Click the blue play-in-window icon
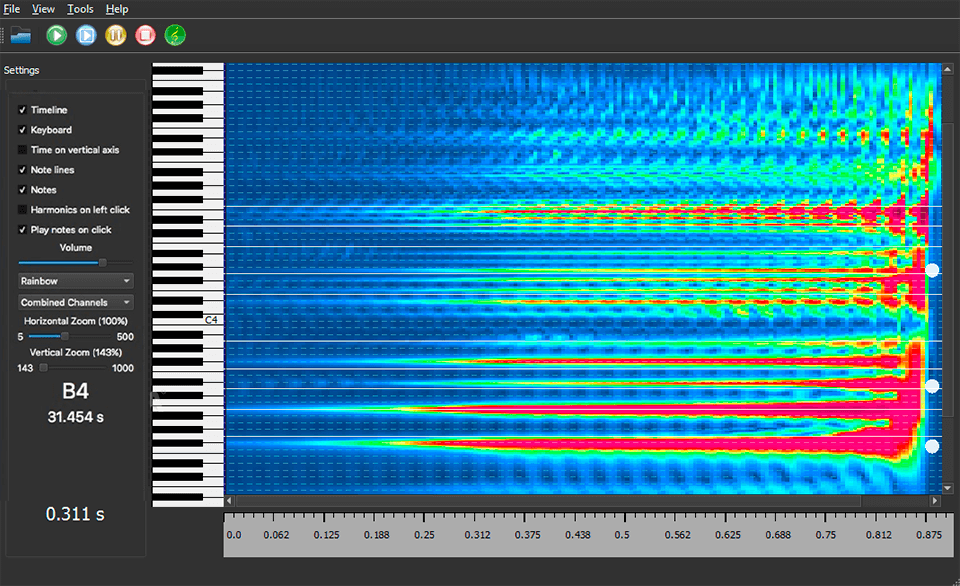This screenshot has width=960, height=586. pos(85,35)
